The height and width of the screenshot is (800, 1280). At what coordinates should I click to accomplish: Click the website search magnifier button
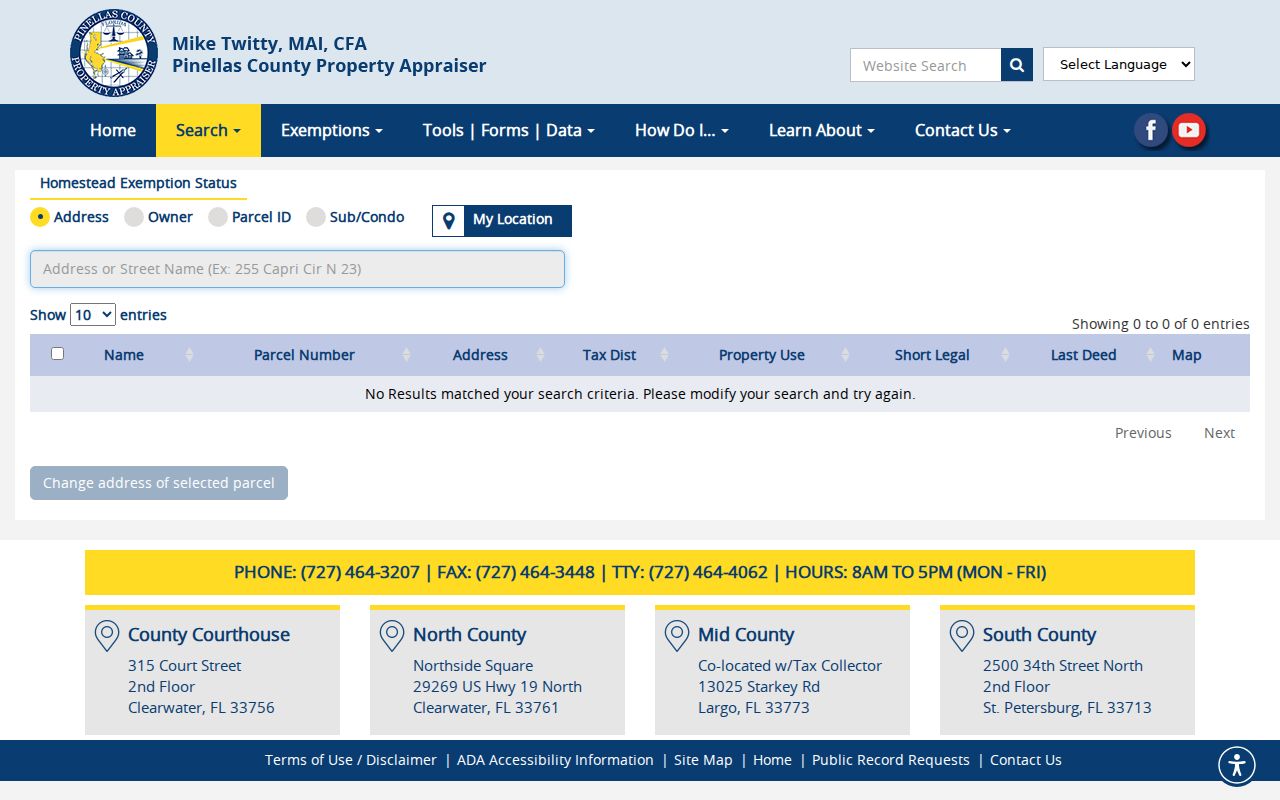1017,65
